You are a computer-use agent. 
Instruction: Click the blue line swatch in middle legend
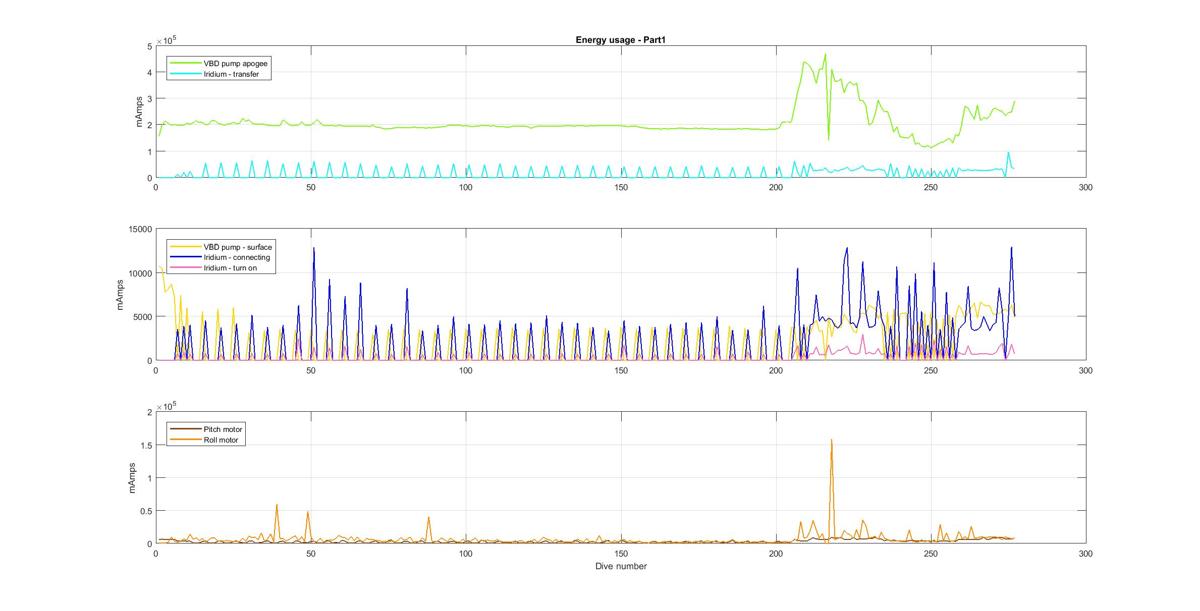pyautogui.click(x=186, y=257)
